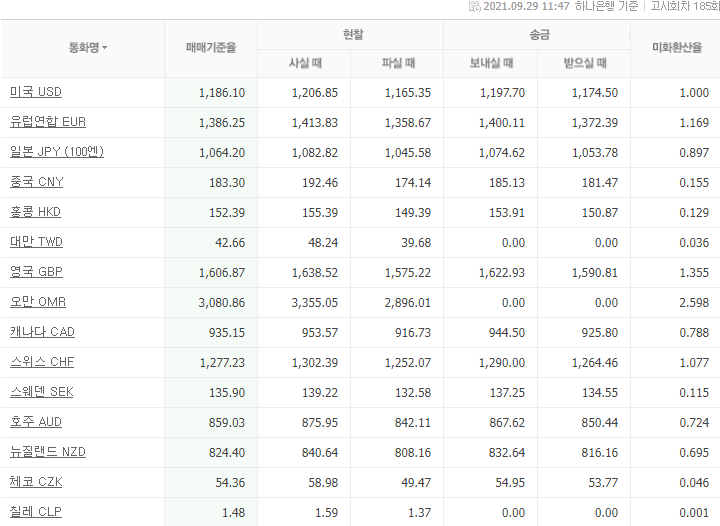
Task: Select EUR base rate 1,386.25
Action: [x=222, y=123]
